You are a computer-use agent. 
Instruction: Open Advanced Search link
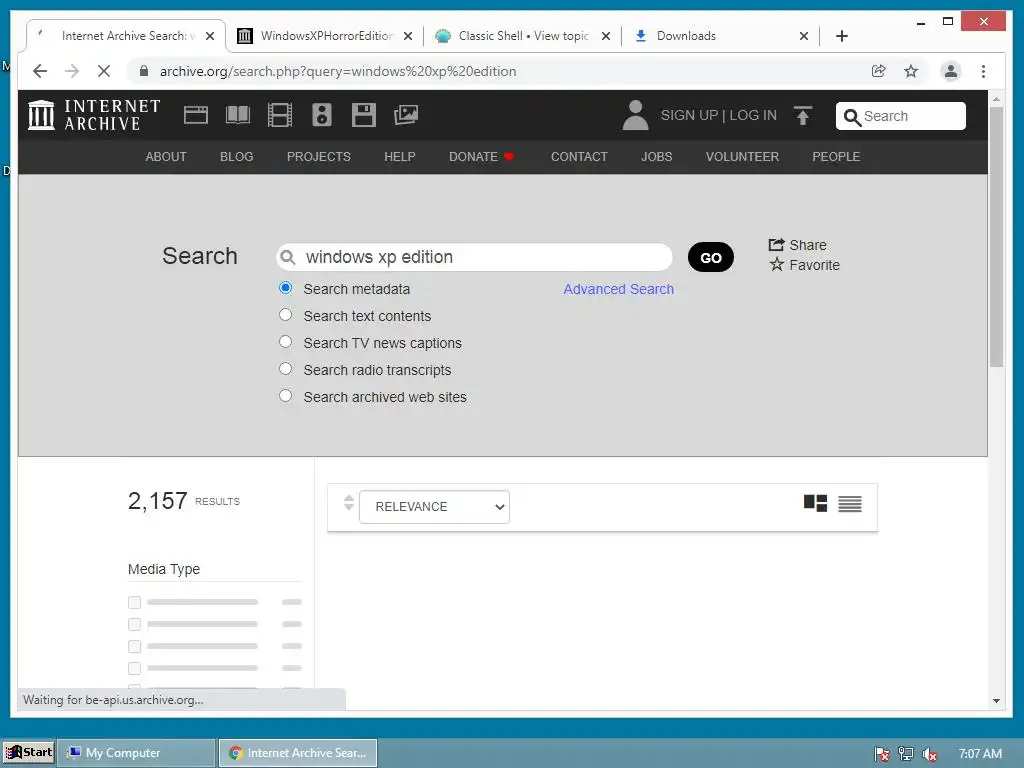click(x=618, y=289)
